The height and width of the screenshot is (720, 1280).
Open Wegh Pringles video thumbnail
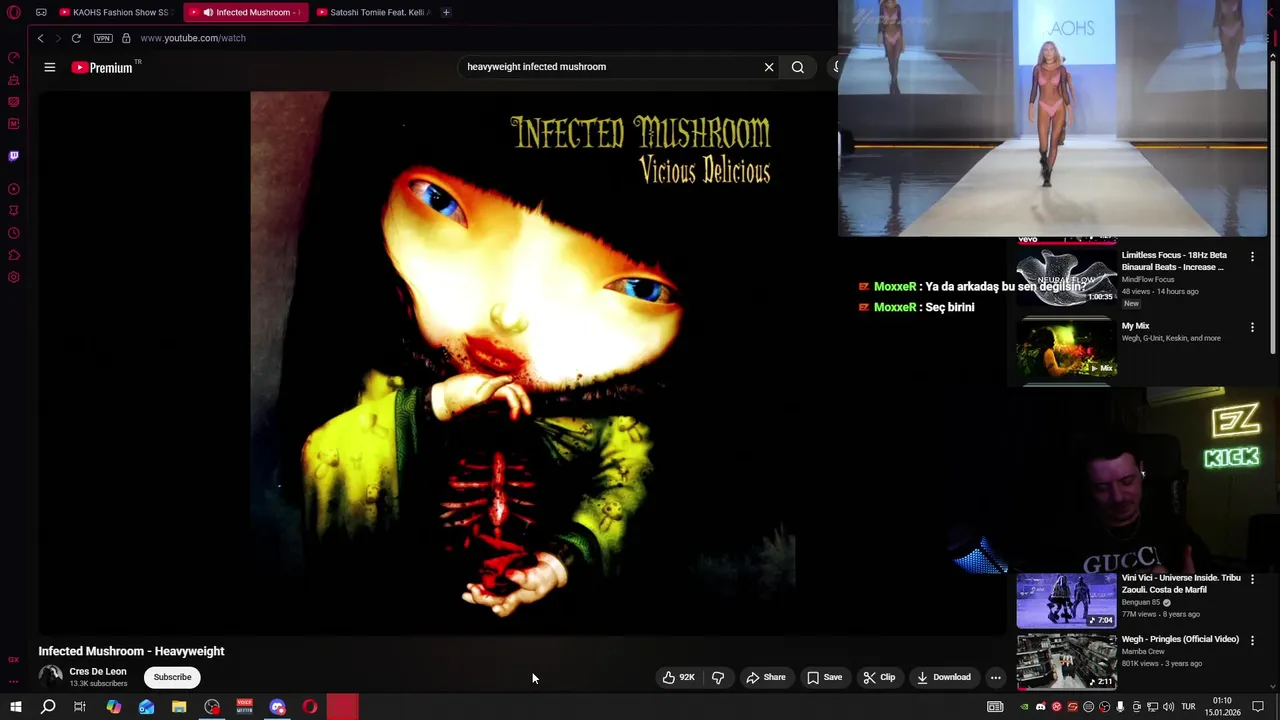[1066, 661]
